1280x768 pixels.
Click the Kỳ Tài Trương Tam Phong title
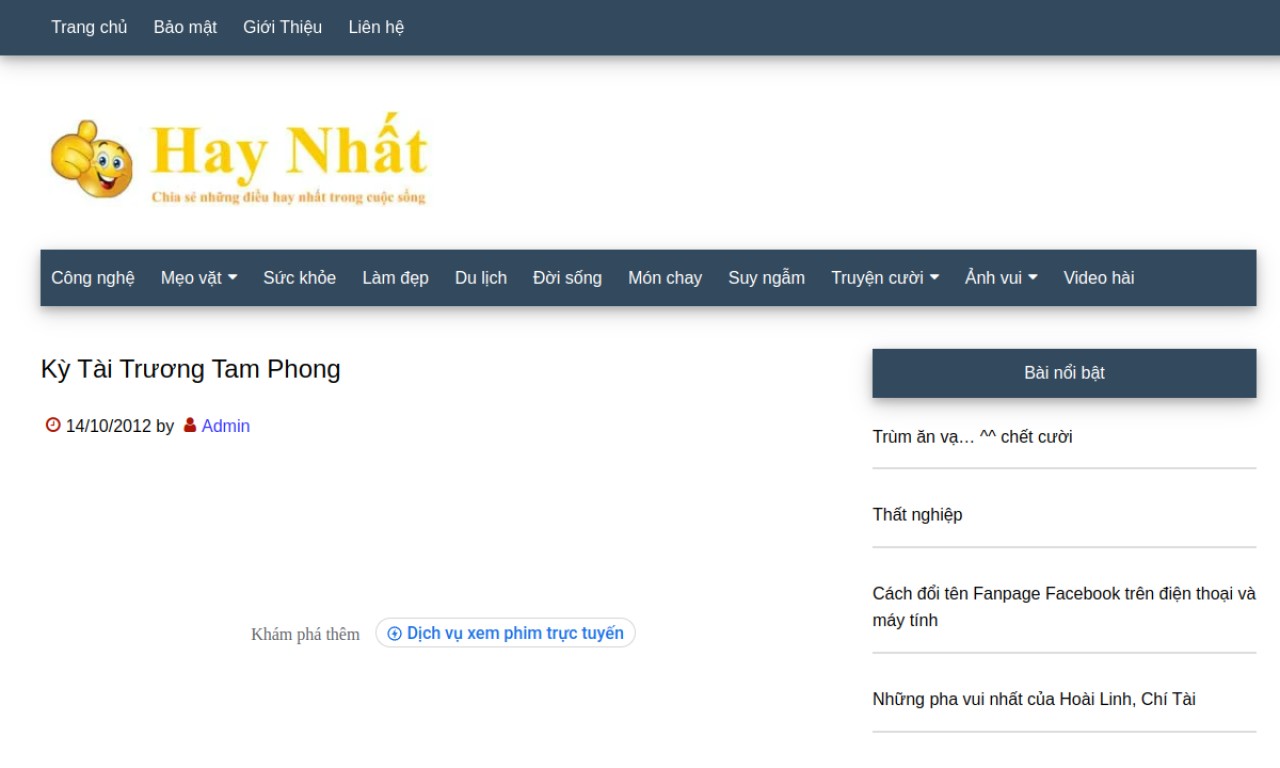tap(190, 369)
